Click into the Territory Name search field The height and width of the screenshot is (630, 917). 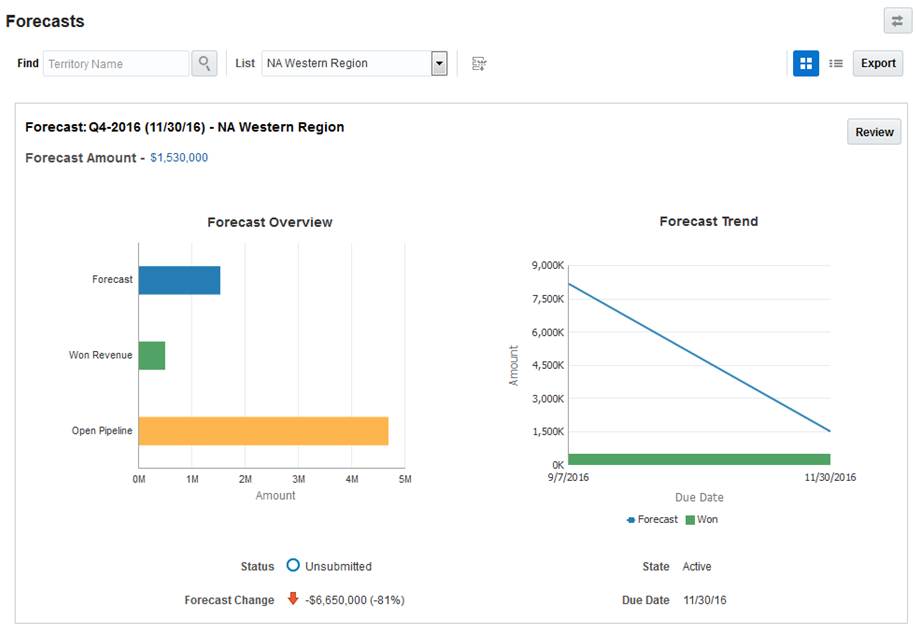click(x=115, y=64)
